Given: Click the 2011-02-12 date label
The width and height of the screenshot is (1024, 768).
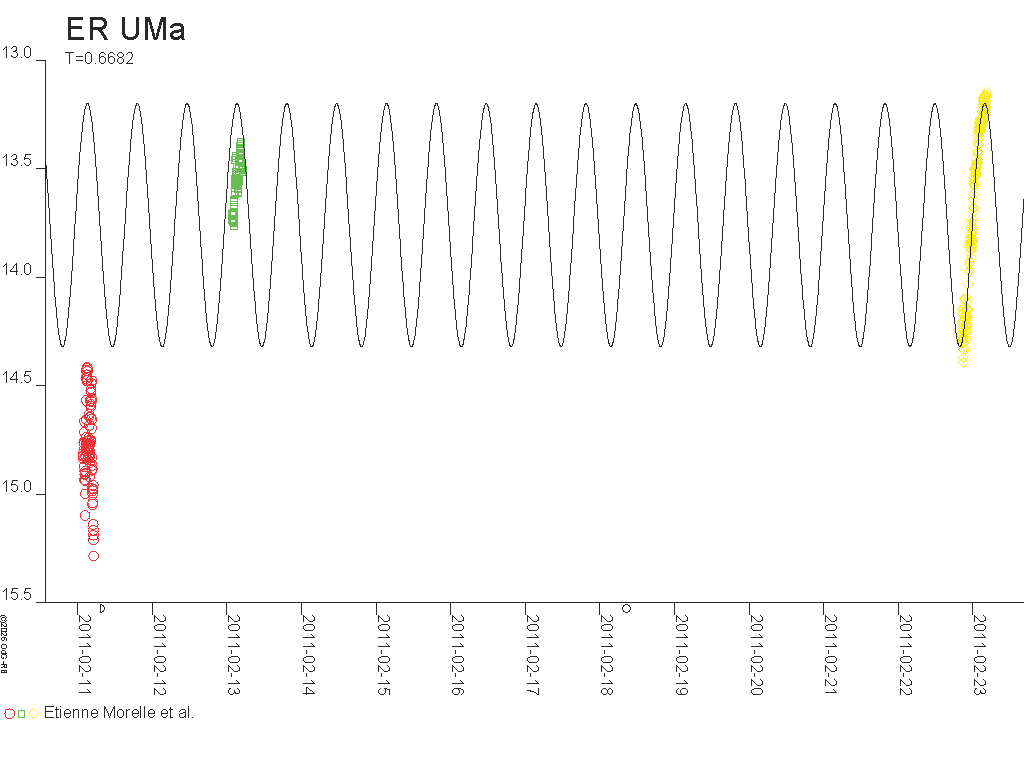Looking at the screenshot, I should pyautogui.click(x=159, y=654).
